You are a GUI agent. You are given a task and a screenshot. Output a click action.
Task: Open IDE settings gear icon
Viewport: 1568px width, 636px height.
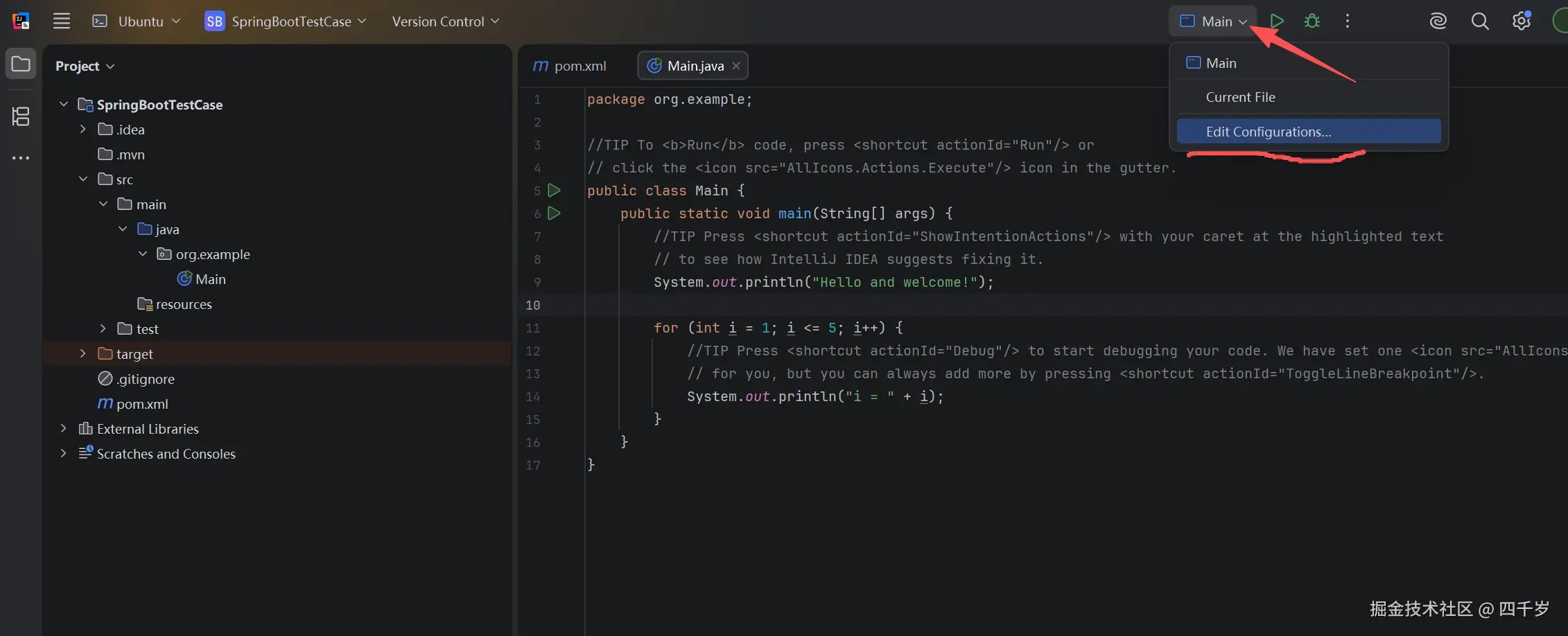pos(1521,21)
